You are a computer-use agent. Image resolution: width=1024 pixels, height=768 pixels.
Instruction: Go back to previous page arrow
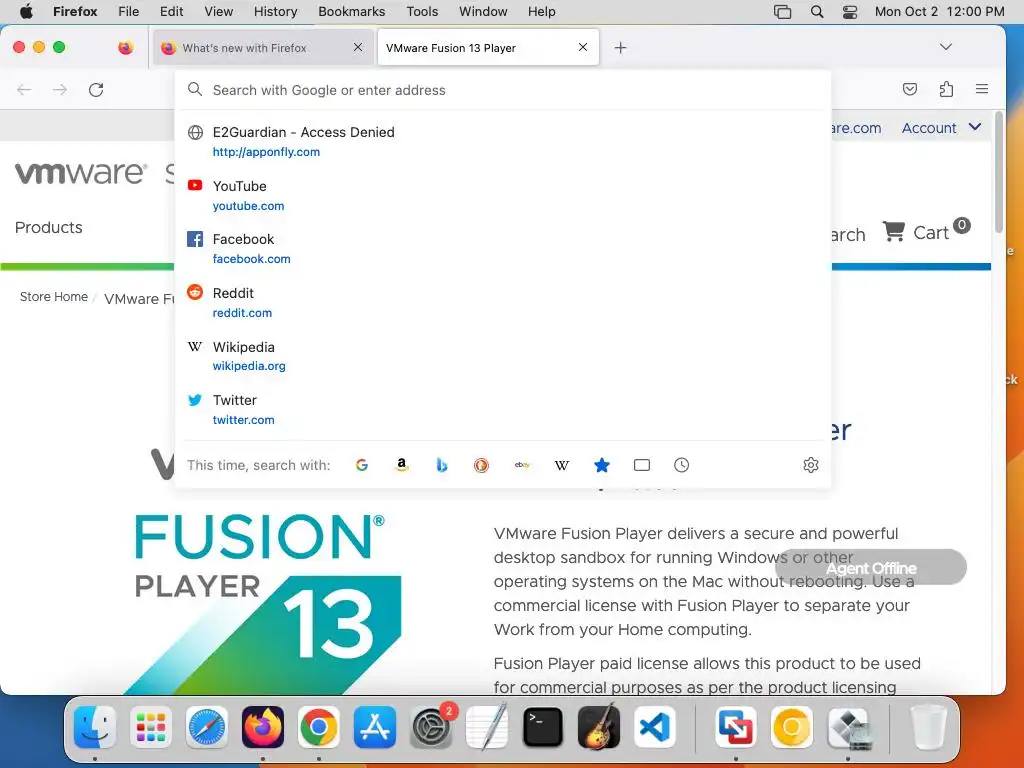pos(24,89)
